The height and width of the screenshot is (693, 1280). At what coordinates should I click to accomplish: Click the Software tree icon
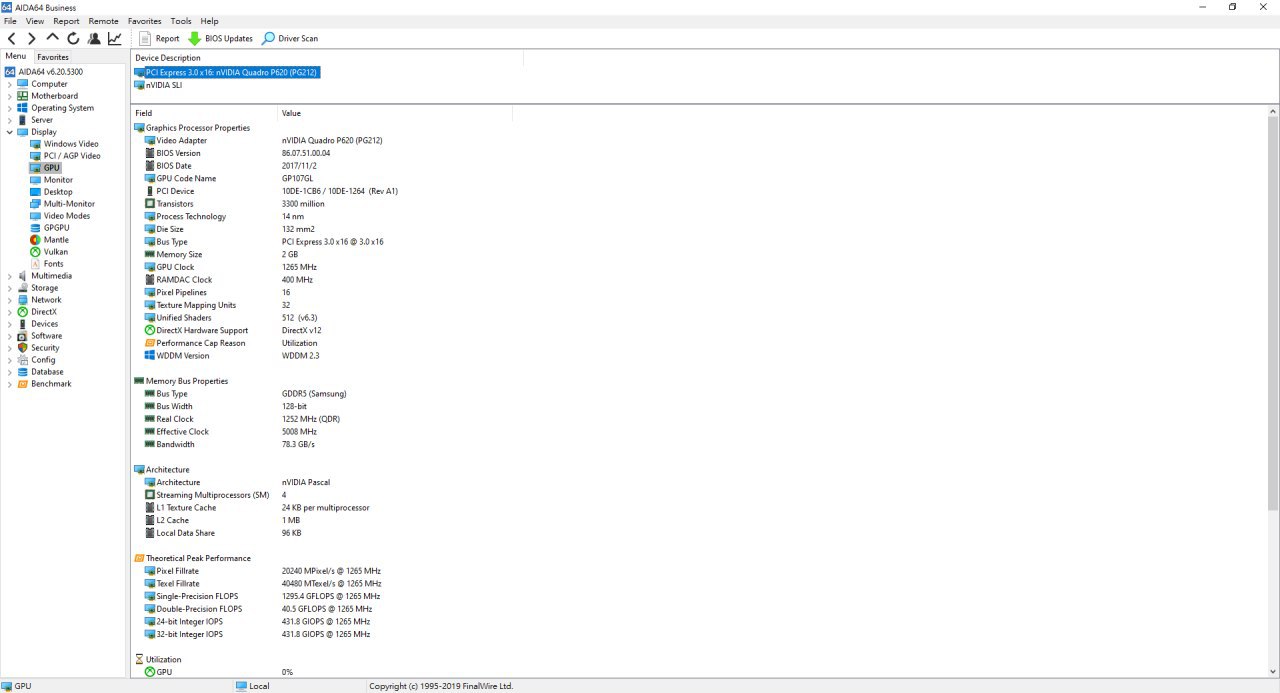click(x=23, y=336)
